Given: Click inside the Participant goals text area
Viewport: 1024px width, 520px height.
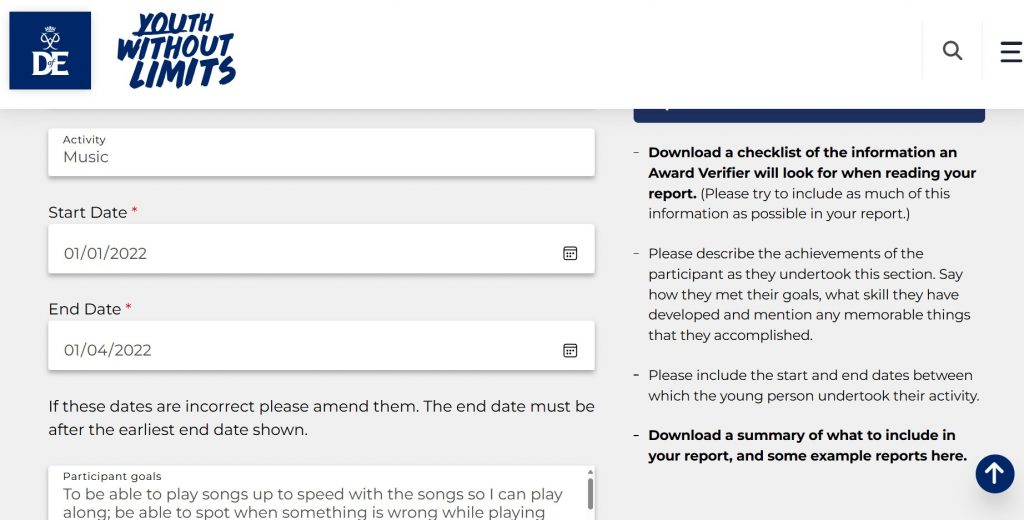Looking at the screenshot, I should (x=312, y=502).
